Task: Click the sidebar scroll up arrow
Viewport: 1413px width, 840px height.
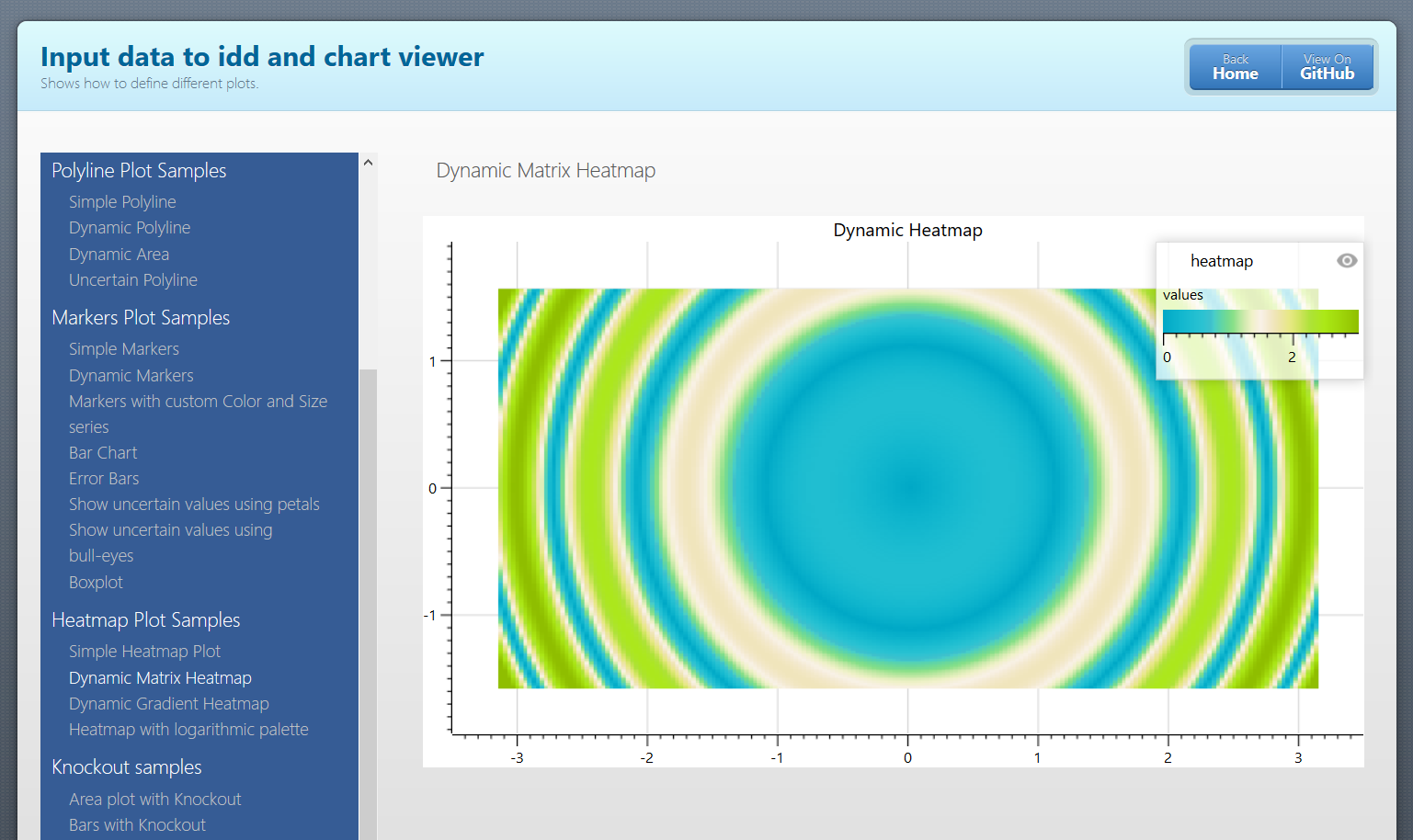Action: coord(368,163)
